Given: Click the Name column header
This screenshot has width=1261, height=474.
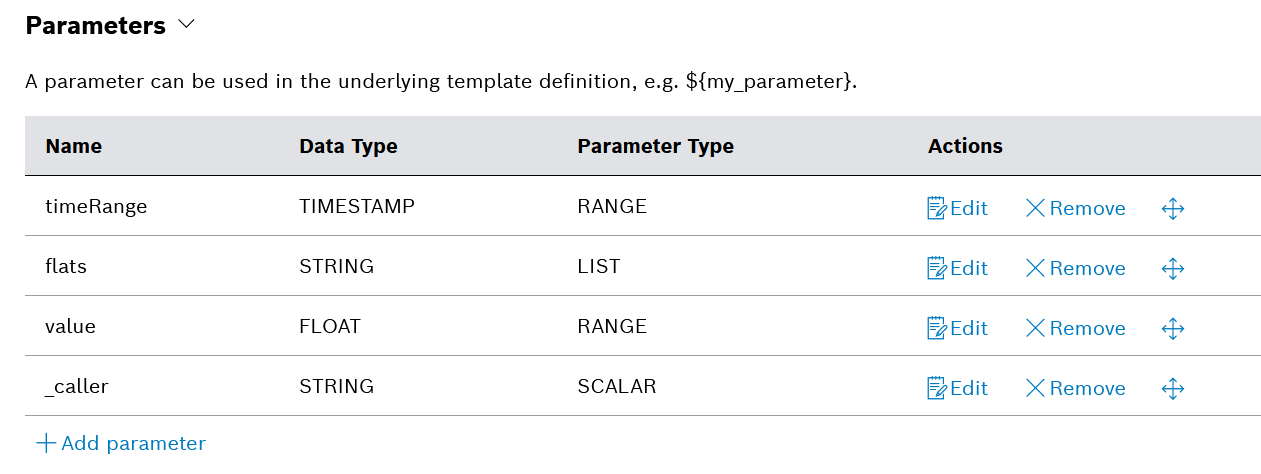Looking at the screenshot, I should coord(74,146).
